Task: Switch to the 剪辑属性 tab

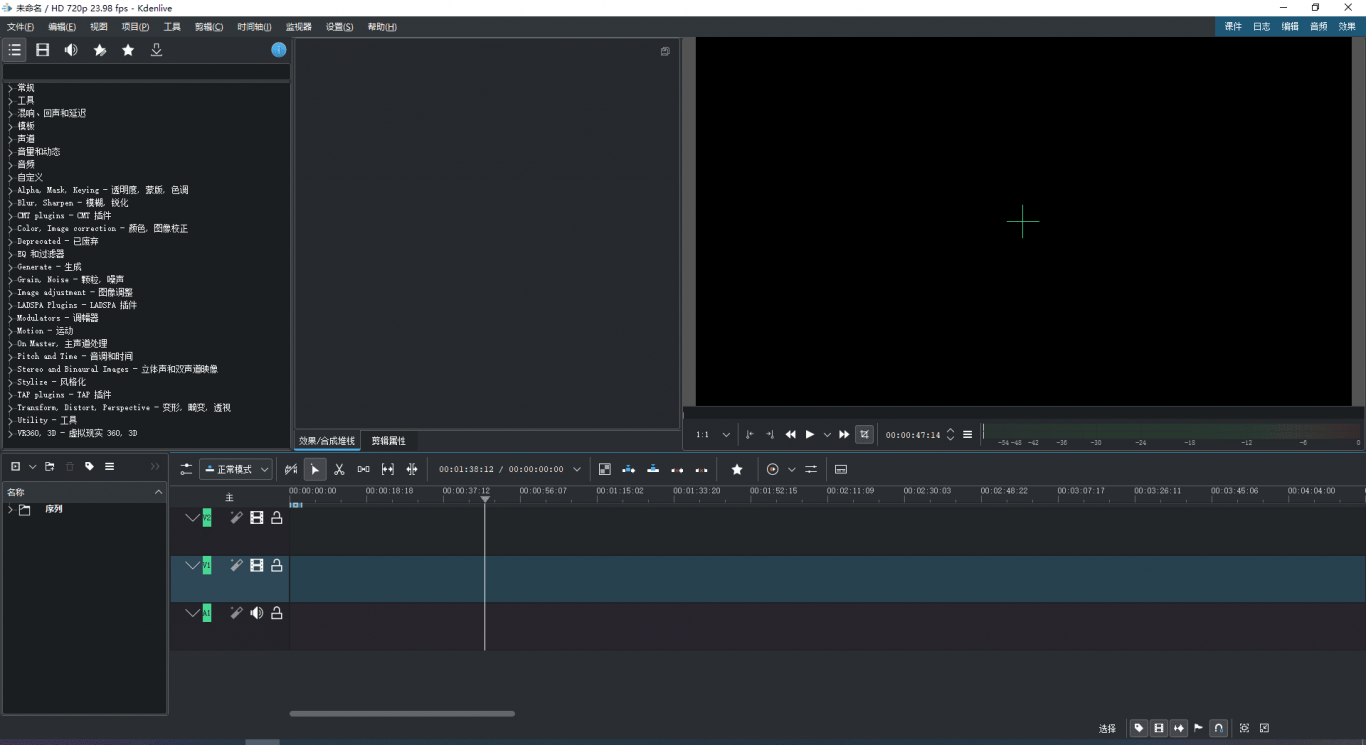Action: tap(388, 441)
